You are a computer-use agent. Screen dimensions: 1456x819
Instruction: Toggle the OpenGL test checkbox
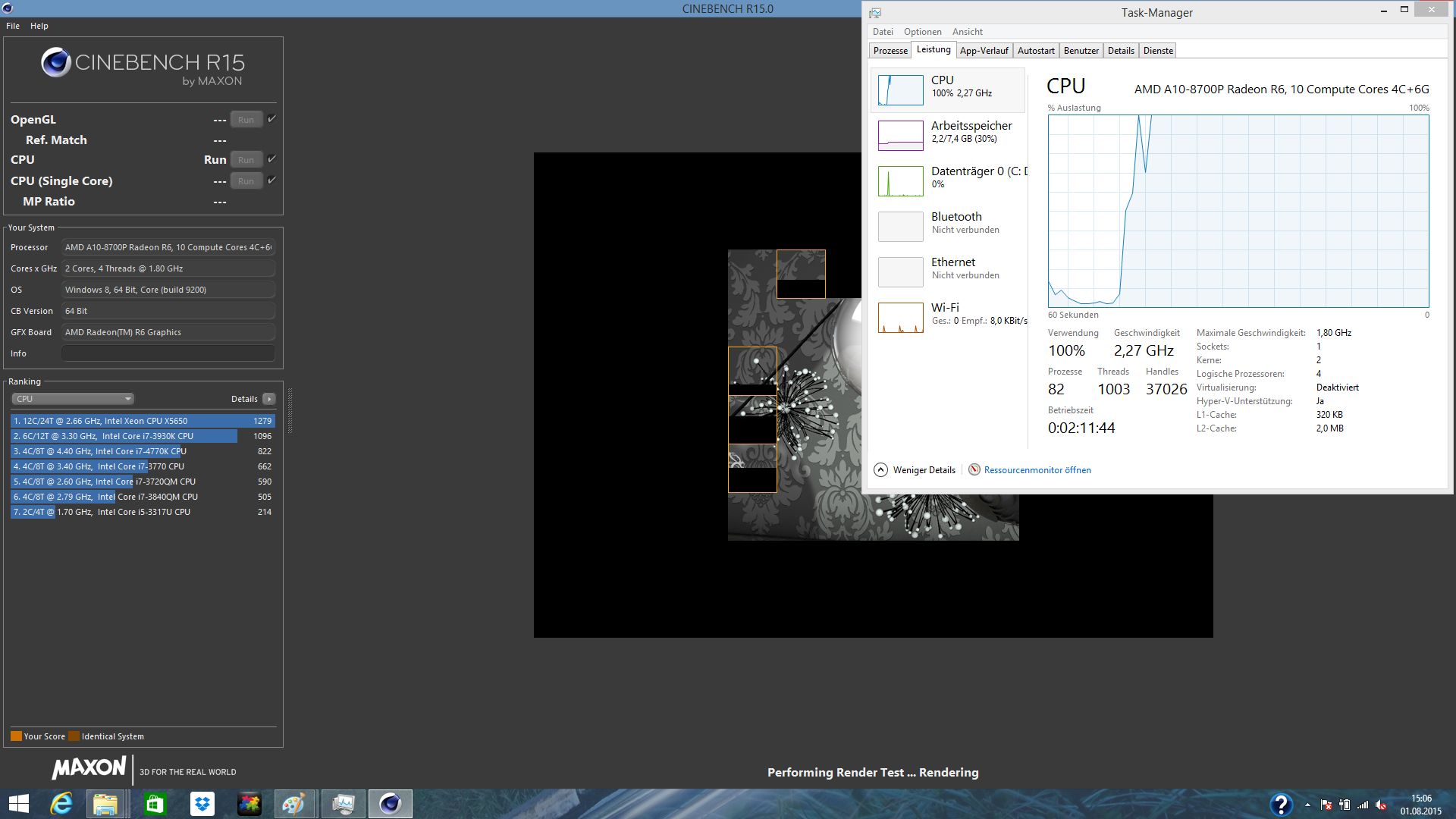click(x=271, y=119)
